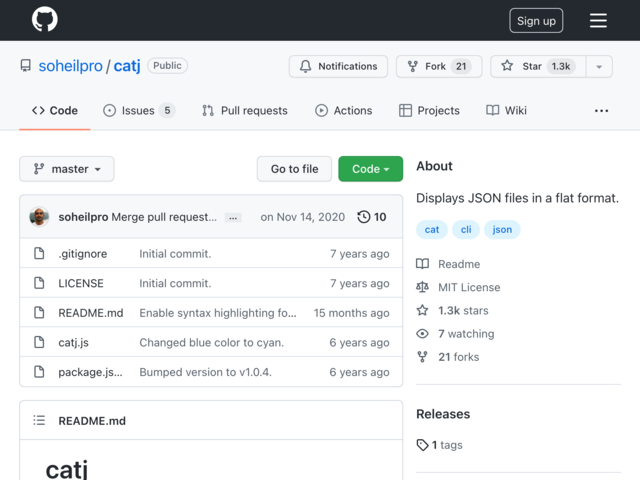Image resolution: width=640 pixels, height=480 pixels.
Task: Click the Go to file button
Action: [294, 169]
